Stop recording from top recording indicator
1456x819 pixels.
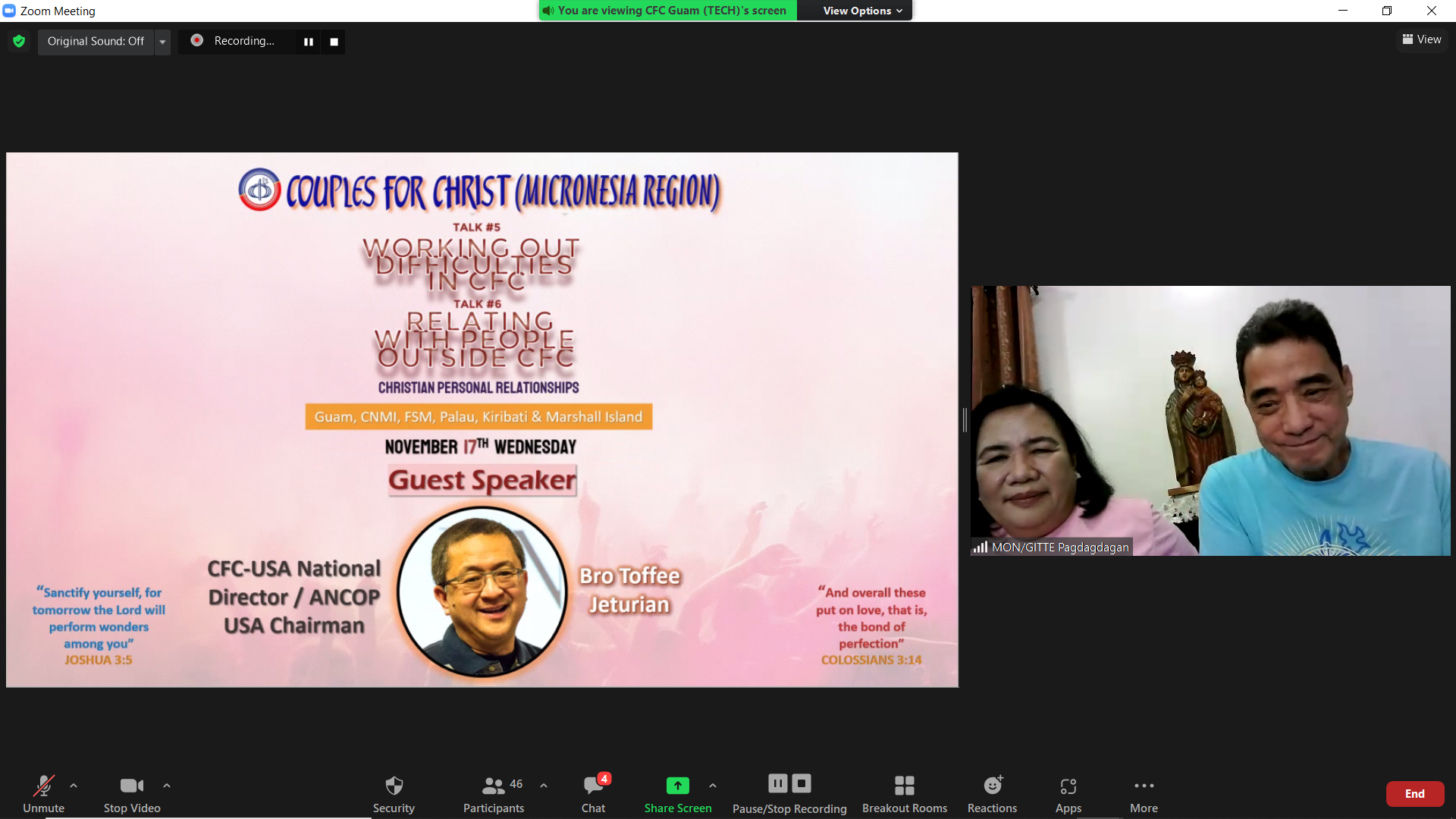[334, 42]
